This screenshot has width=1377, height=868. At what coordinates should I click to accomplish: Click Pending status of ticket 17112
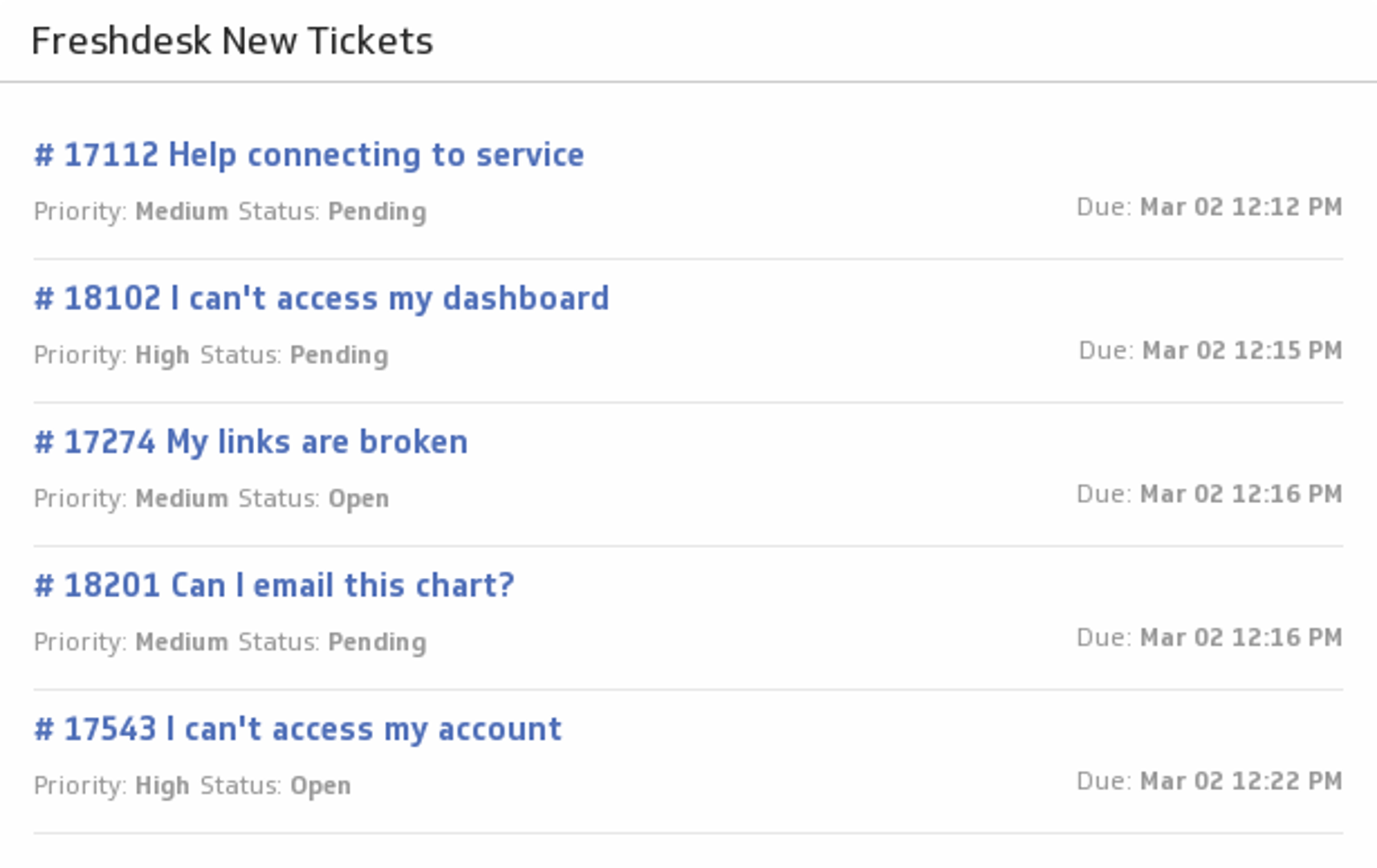pos(377,211)
